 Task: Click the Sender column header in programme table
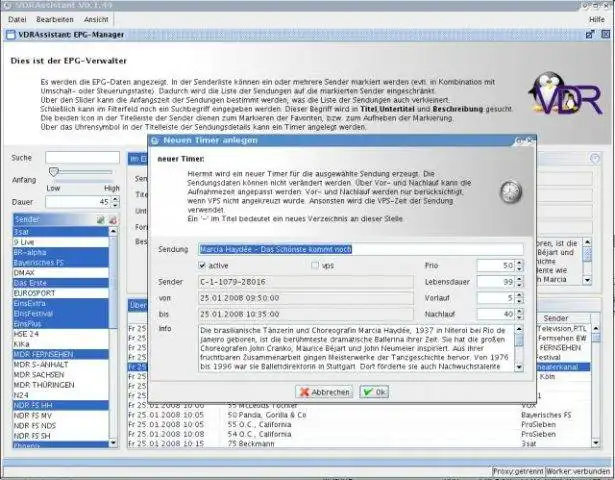click(556, 318)
